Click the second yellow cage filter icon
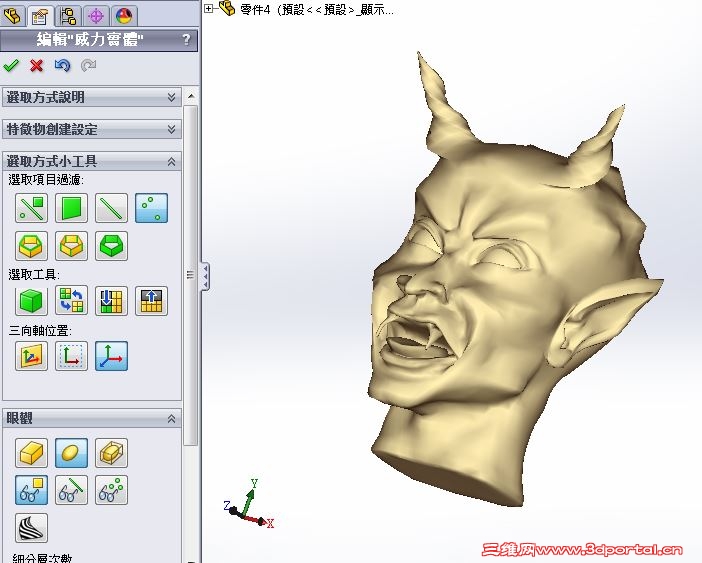This screenshot has width=702, height=563. (x=71, y=246)
